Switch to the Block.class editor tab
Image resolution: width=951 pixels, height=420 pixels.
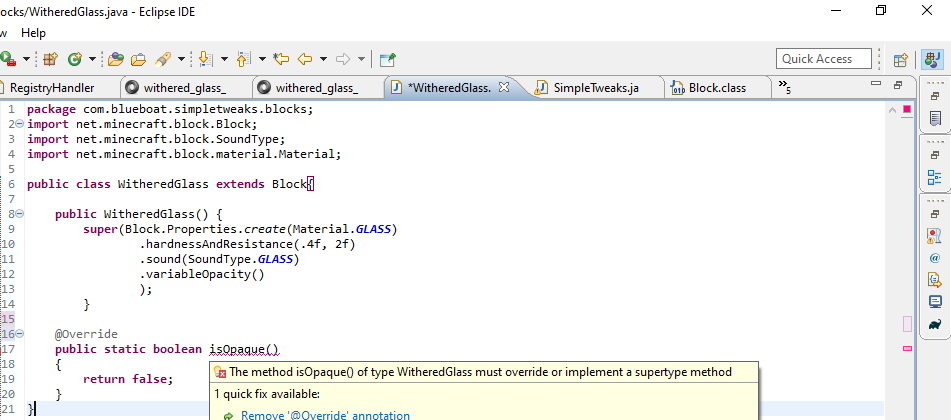point(716,88)
